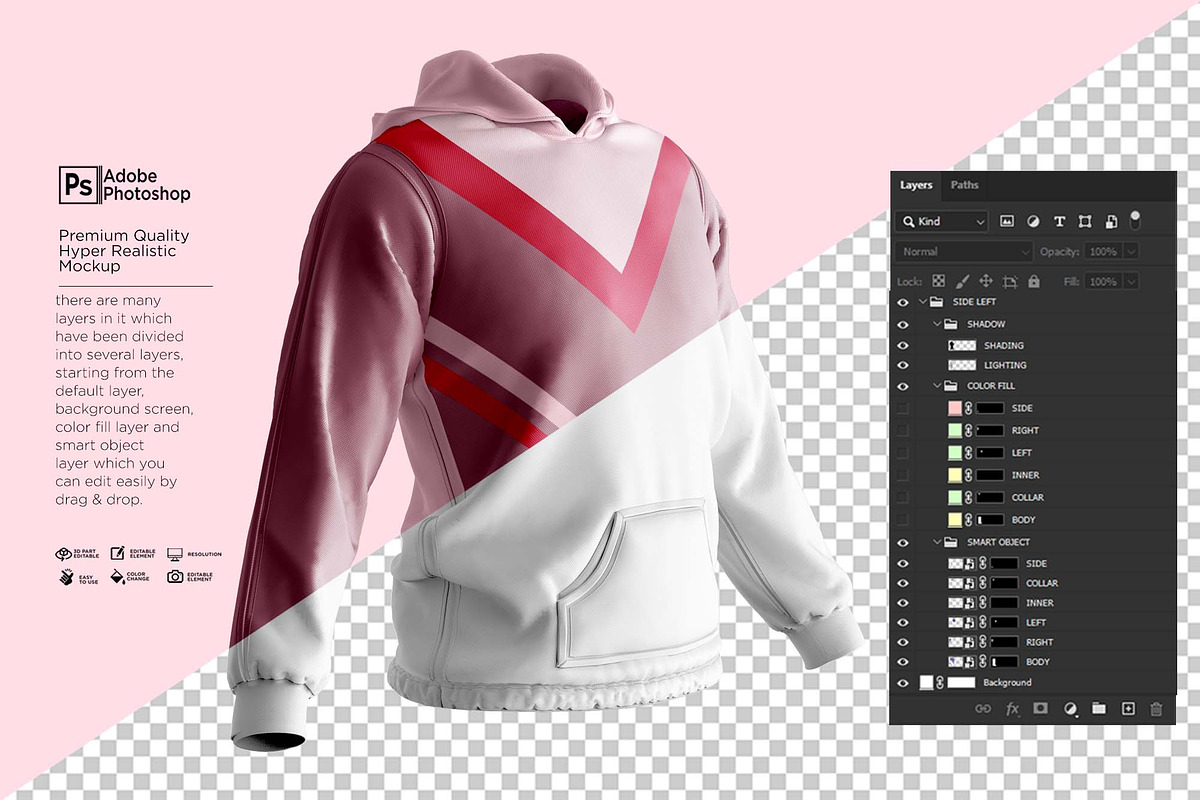Lock transparent pixels icon
This screenshot has height=800, width=1200.
(938, 282)
